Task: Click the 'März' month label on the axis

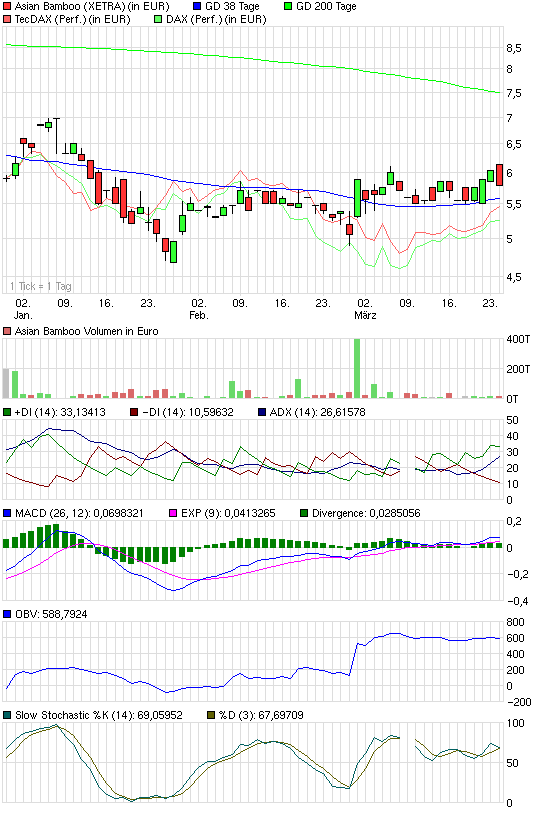Action: (365, 315)
